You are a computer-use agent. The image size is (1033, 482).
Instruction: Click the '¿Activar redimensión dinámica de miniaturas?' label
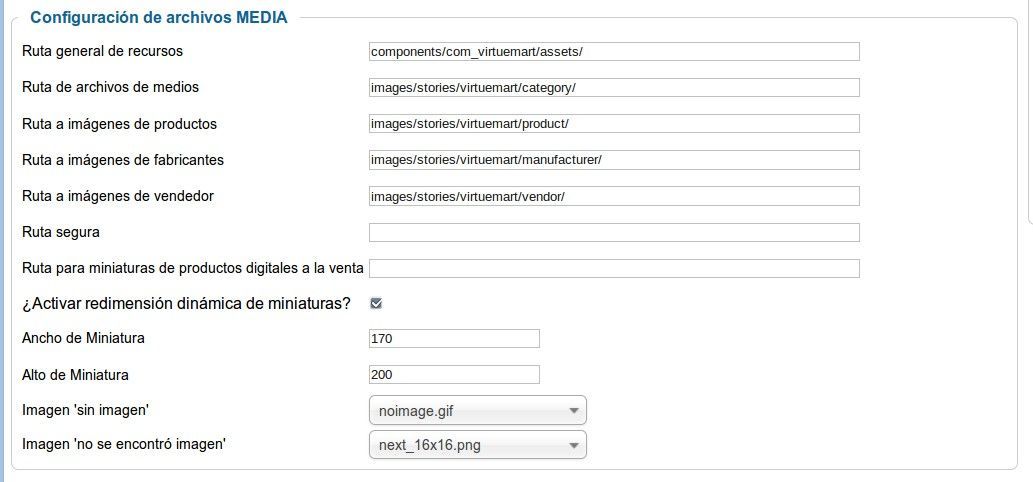click(x=186, y=304)
